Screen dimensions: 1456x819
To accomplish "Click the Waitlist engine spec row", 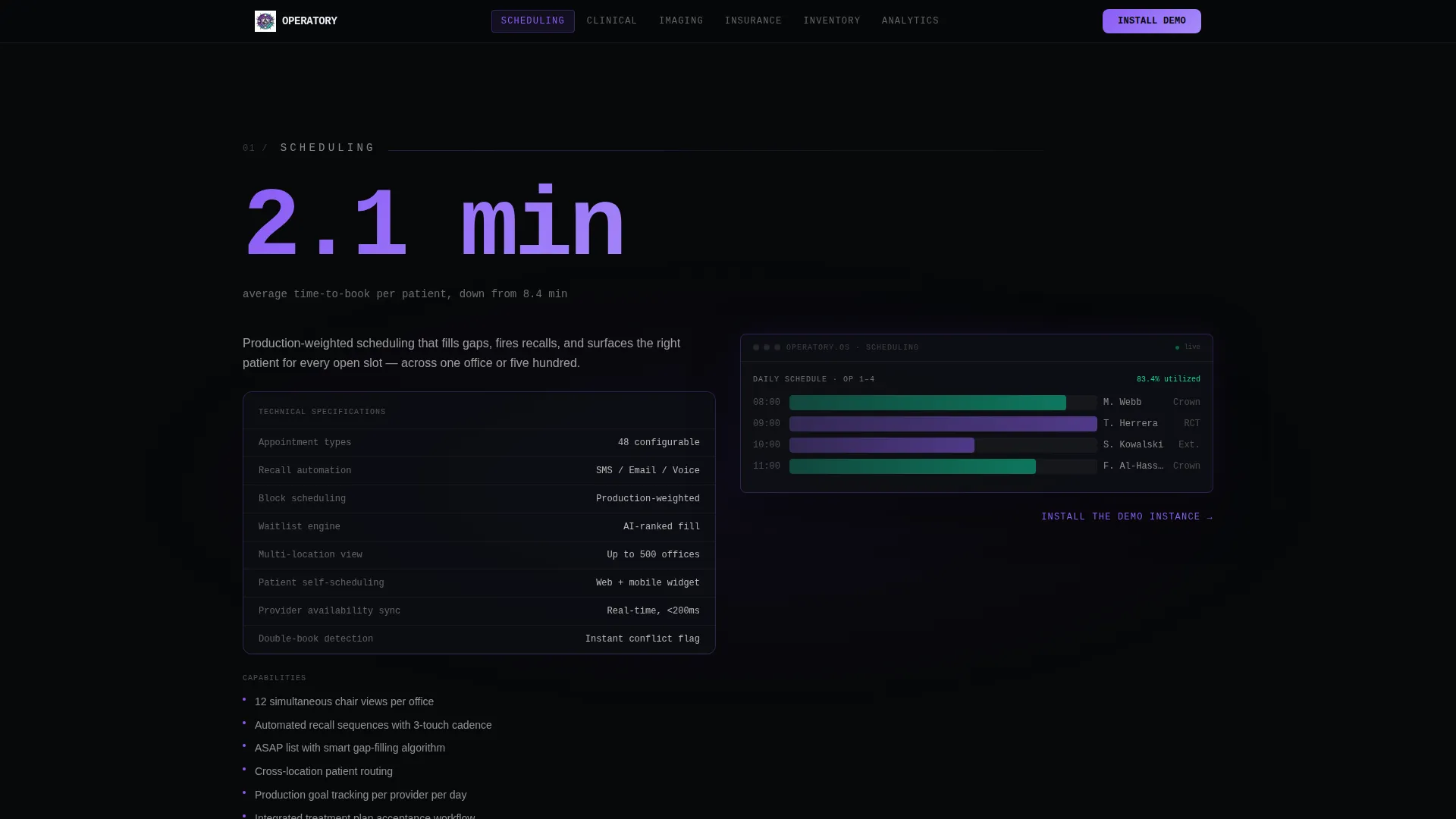I will [x=479, y=527].
